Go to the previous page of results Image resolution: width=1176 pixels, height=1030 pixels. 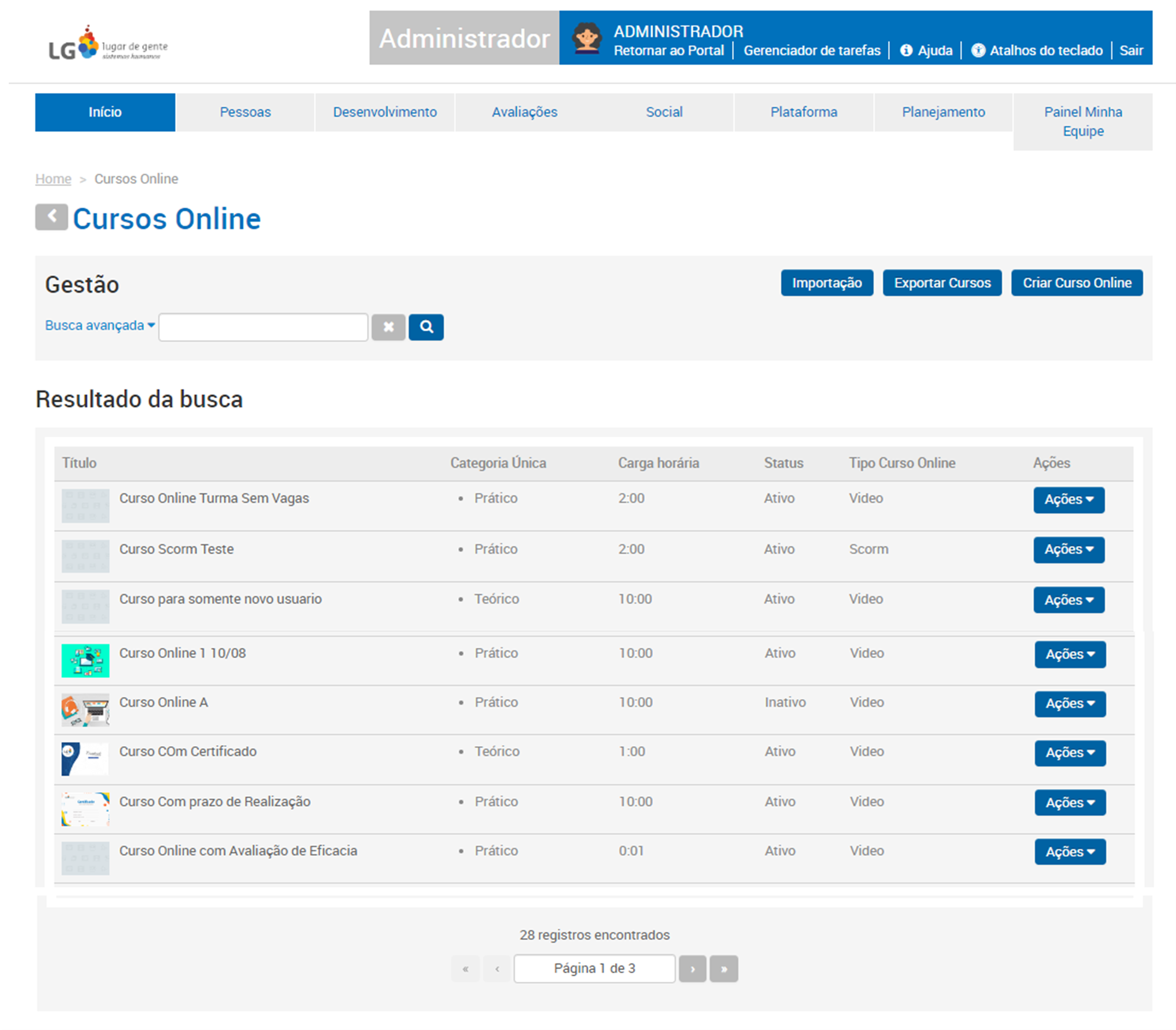pyautogui.click(x=496, y=969)
